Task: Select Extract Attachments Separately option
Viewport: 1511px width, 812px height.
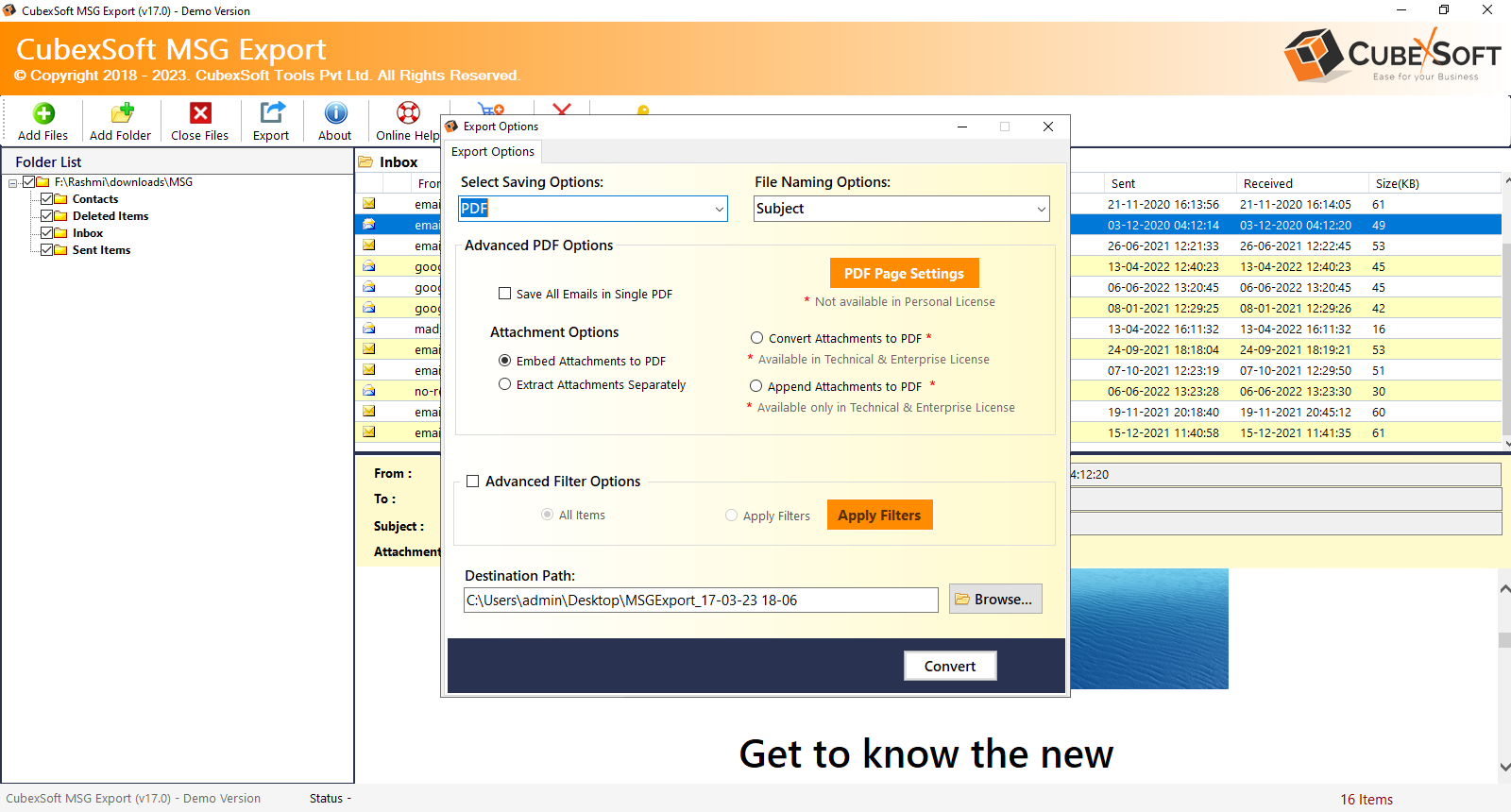Action: 505,384
